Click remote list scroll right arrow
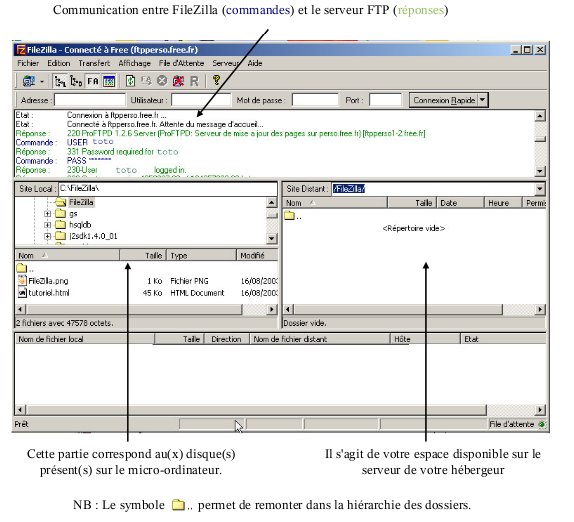This screenshot has height=522, width=574. [x=540, y=309]
